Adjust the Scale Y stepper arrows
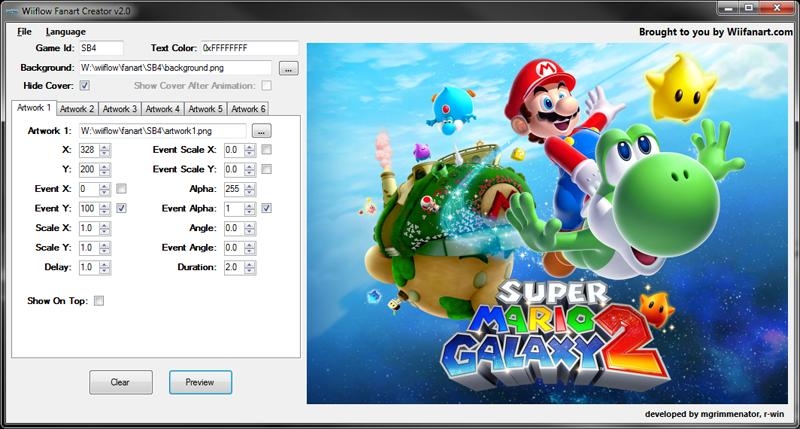800x429 pixels. click(105, 248)
